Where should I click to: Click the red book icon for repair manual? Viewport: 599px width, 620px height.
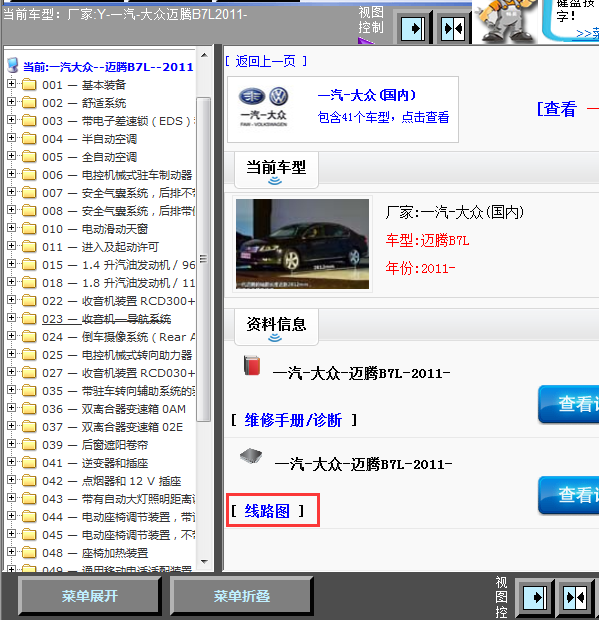tap(252, 365)
